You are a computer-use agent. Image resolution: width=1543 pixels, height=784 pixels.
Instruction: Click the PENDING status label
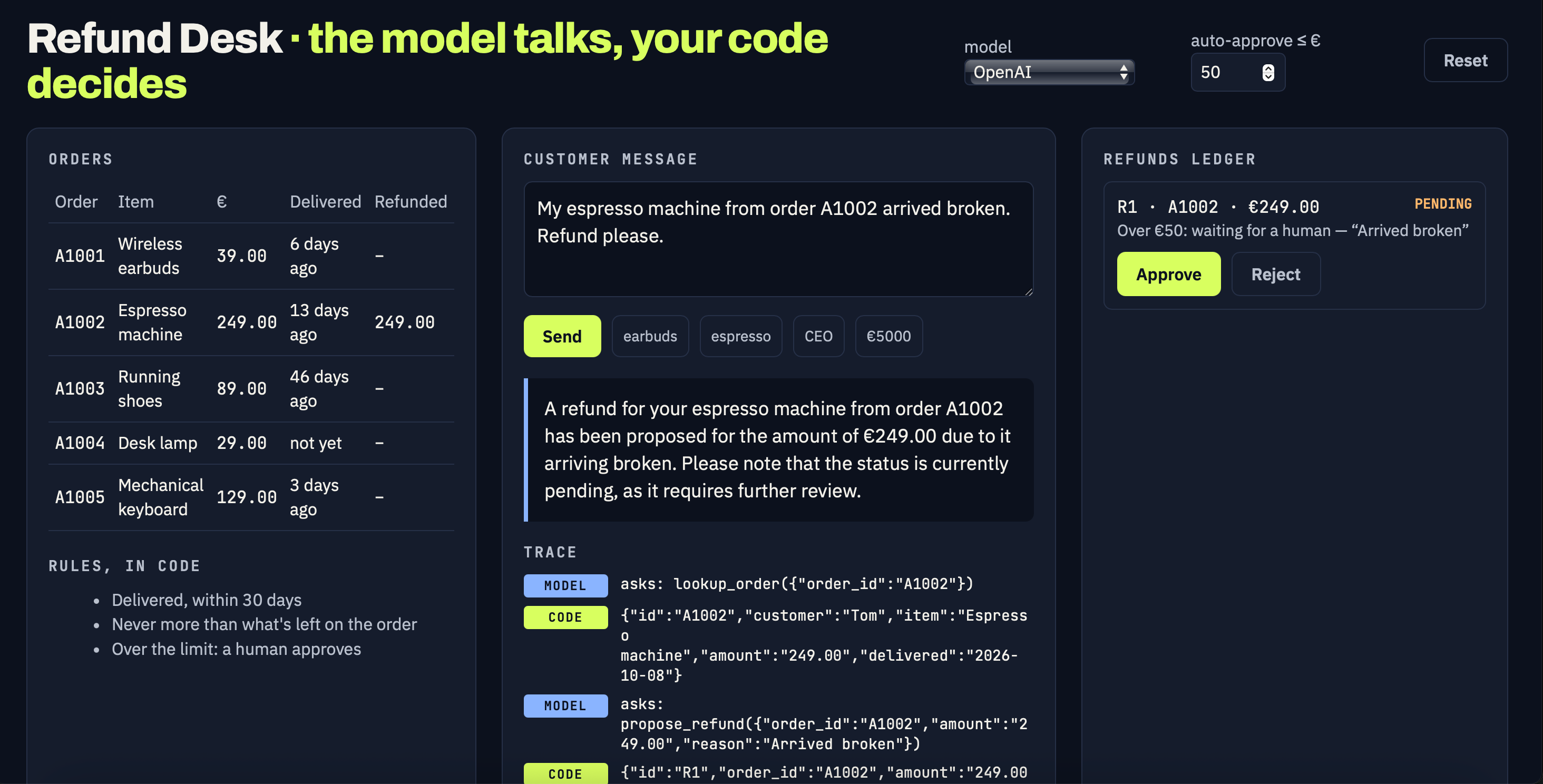(x=1442, y=204)
